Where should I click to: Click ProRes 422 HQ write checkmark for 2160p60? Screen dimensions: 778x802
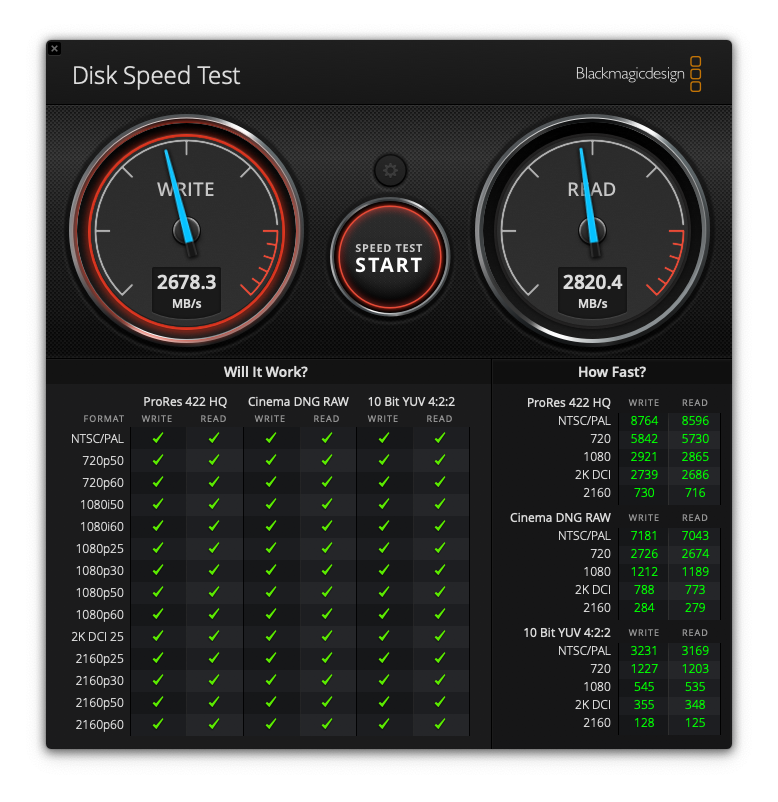(x=158, y=724)
